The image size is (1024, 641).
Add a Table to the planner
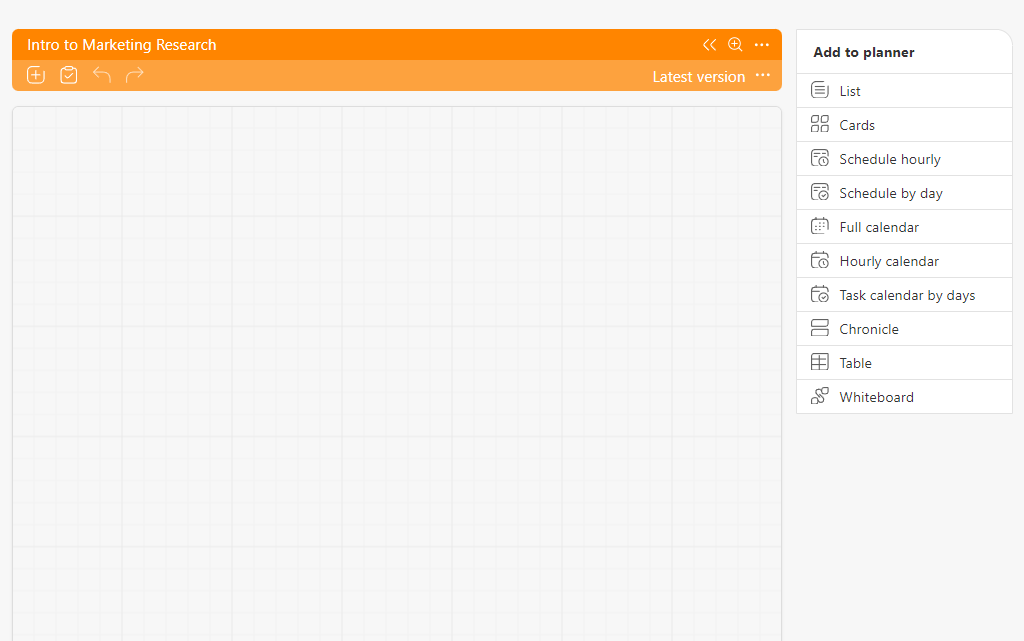coord(904,362)
